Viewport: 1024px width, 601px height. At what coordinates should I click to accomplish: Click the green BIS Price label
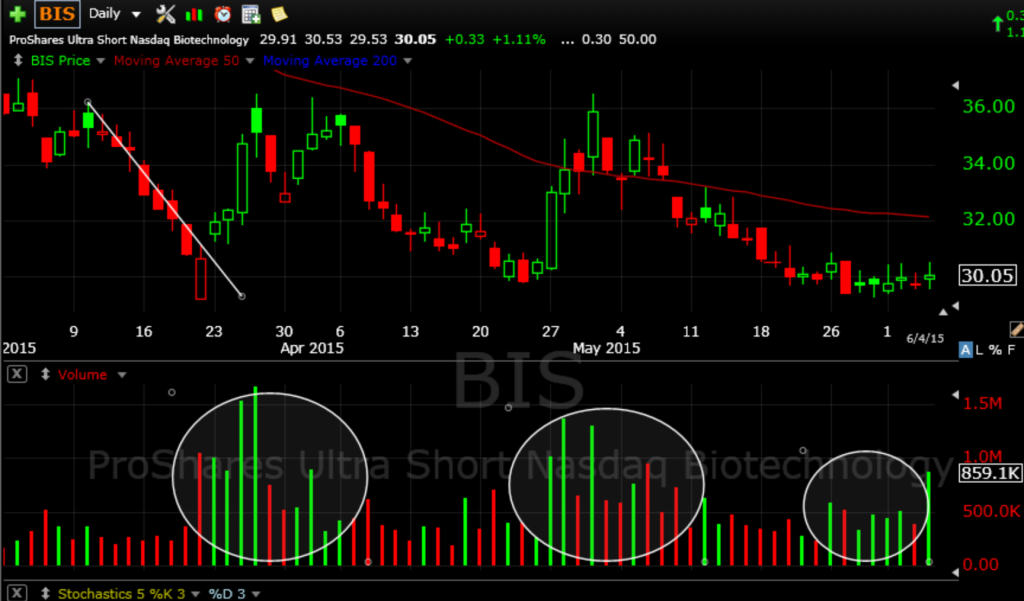(x=61, y=60)
